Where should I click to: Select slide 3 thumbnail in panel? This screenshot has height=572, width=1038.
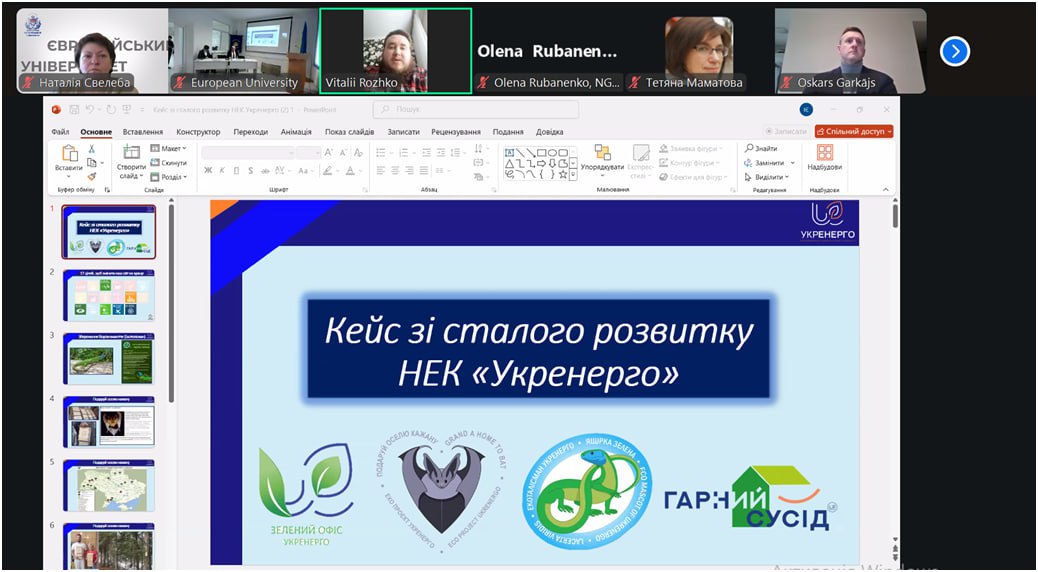[109, 359]
